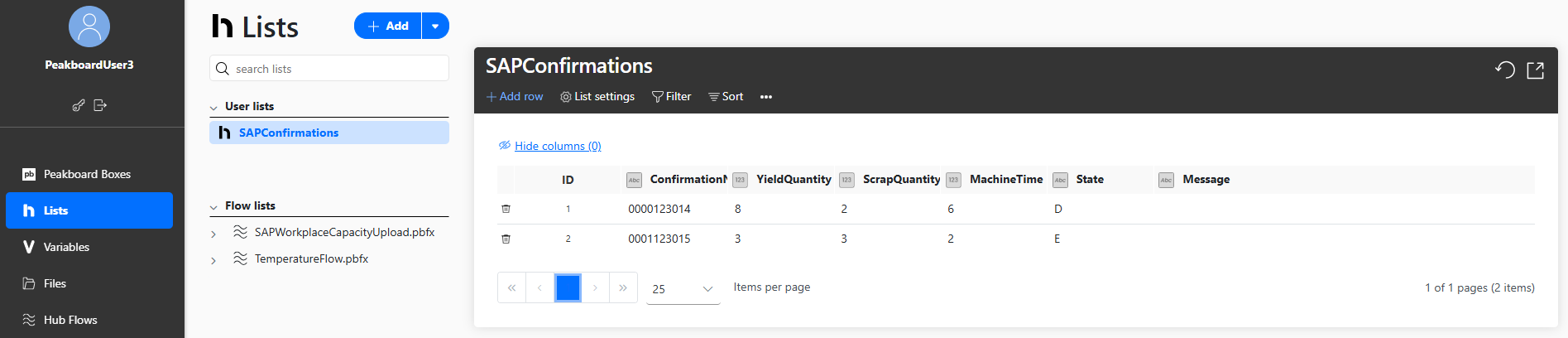Click the MachineTime column header

(x=995, y=180)
